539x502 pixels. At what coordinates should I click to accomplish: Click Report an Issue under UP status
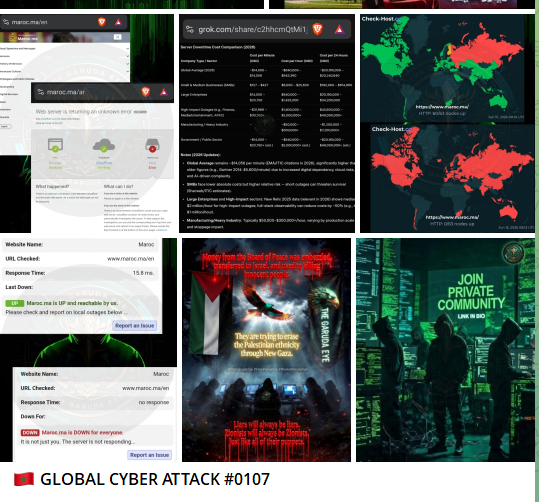135,326
